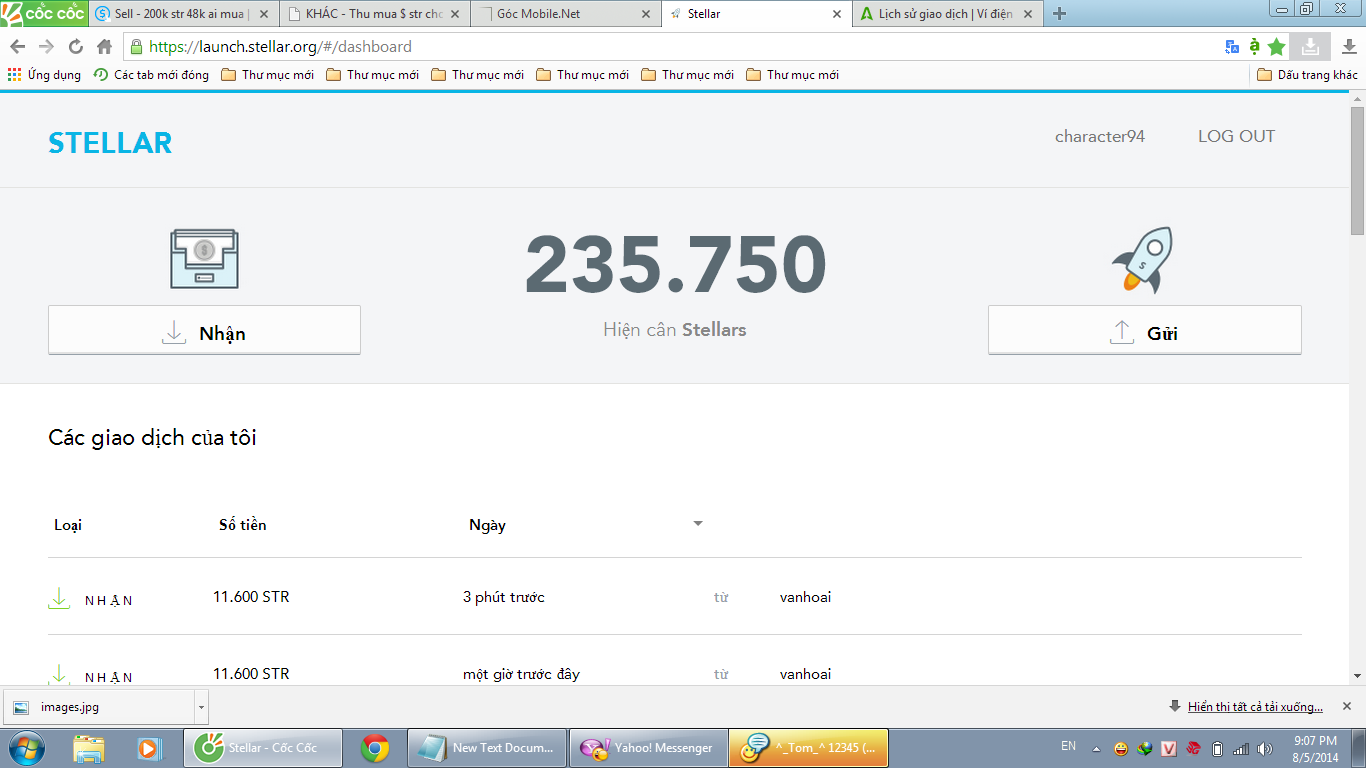This screenshot has height=768, width=1366.
Task: Open Ứng dụng apps shortcut
Action: pyautogui.click(x=44, y=75)
